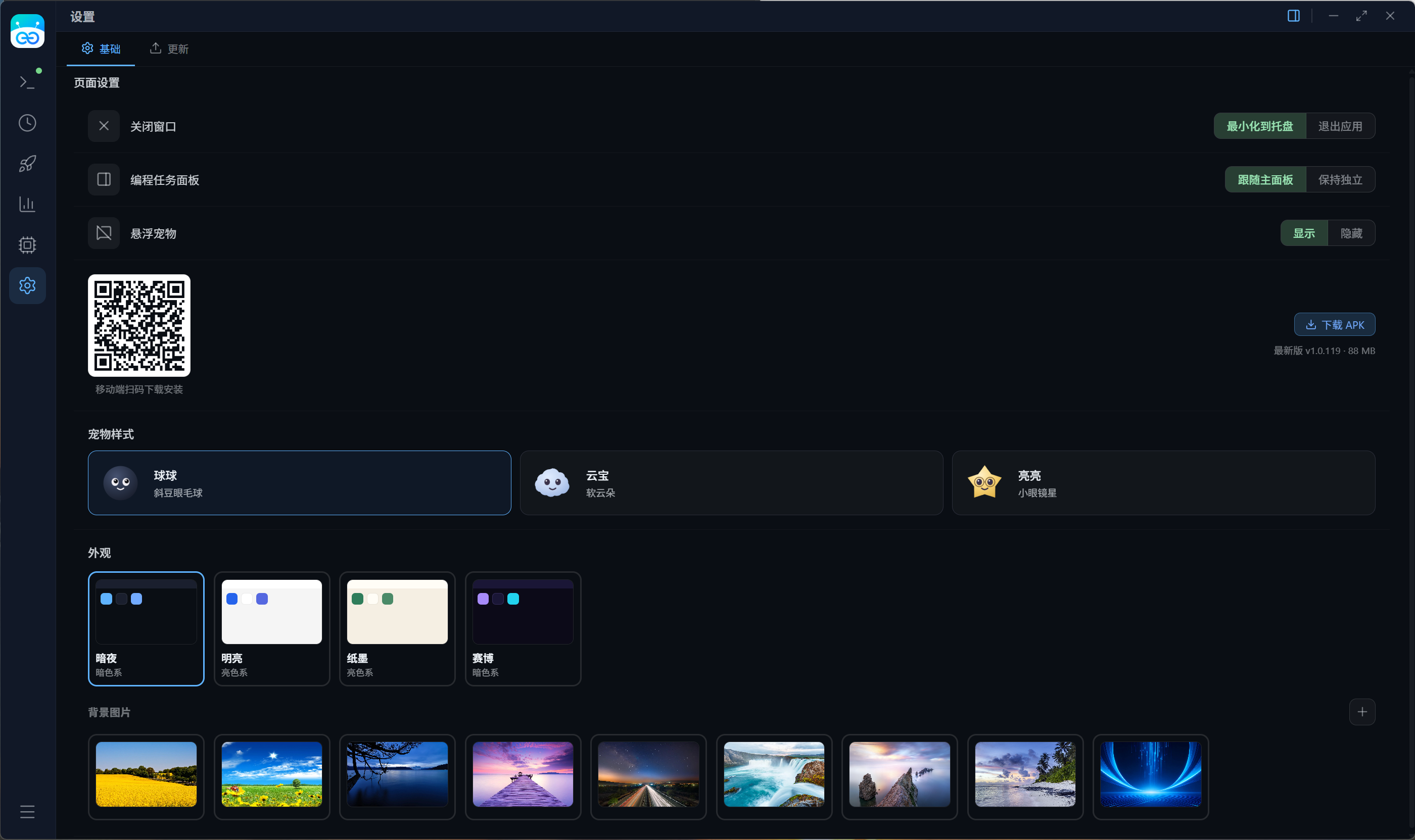The height and width of the screenshot is (840, 1415).
Task: Click the app logo at top of sidebar
Action: [27, 31]
